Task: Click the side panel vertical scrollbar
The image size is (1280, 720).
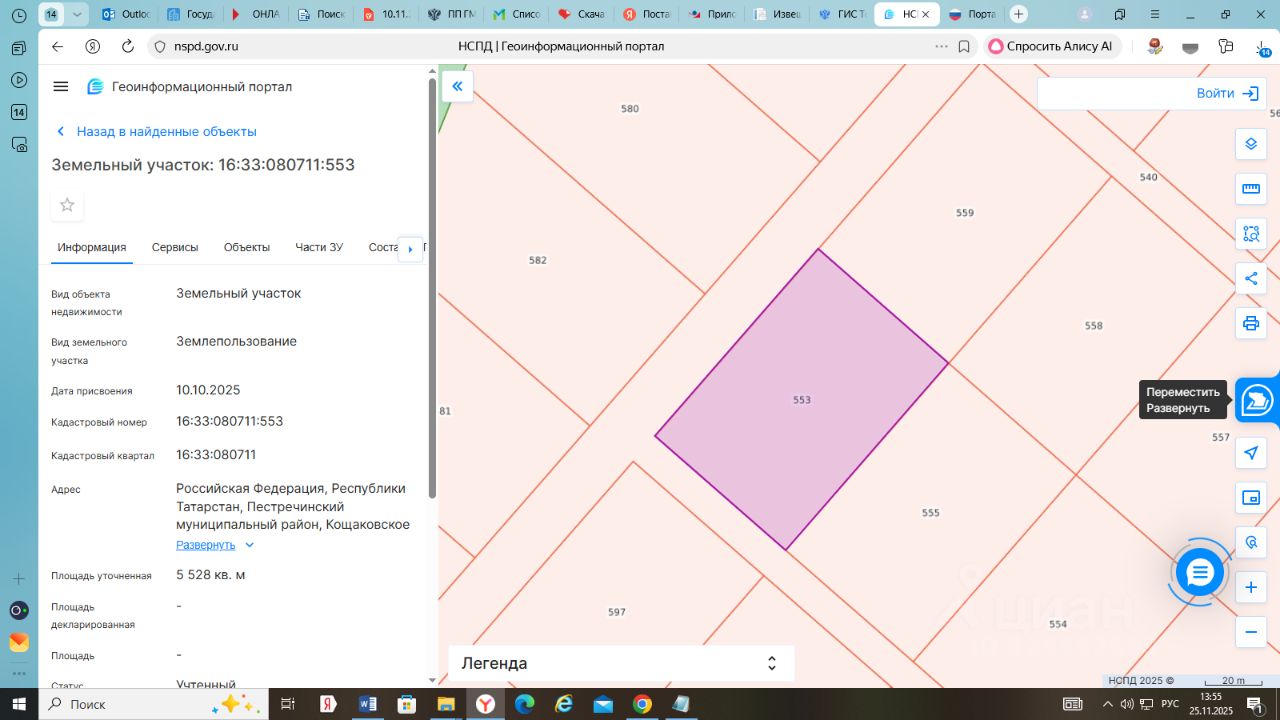Action: (432, 288)
